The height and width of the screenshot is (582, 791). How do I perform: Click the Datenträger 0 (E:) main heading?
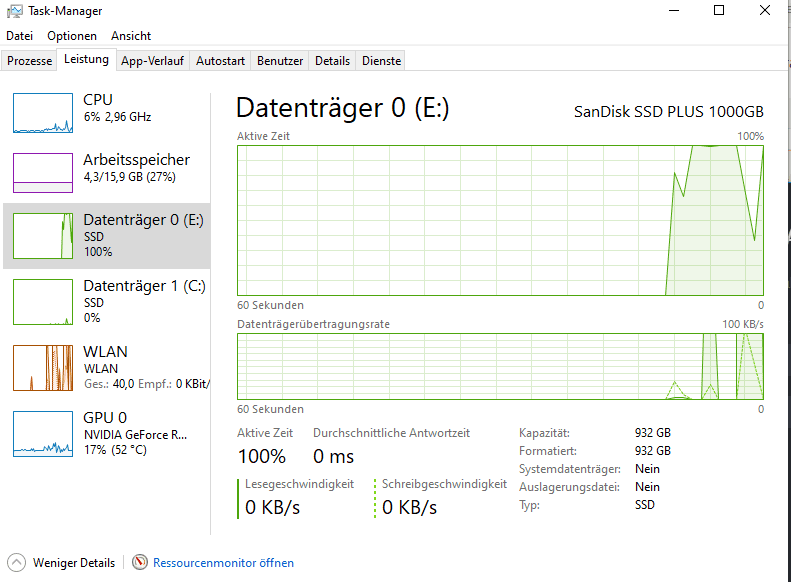[x=343, y=108]
